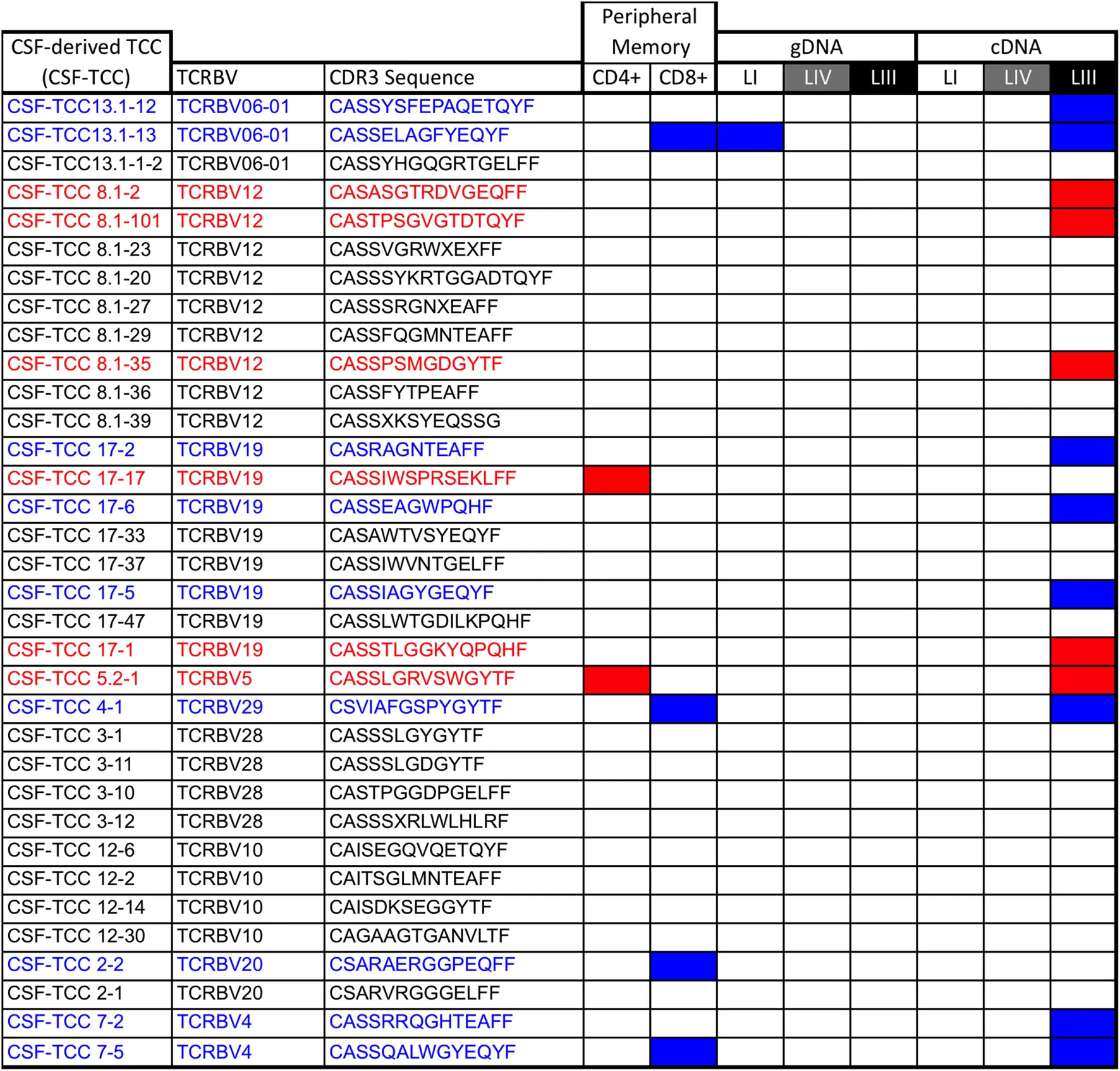Viewport: 1120px width, 1071px height.
Task: Click the black LIII header under cDNA
Action: pos(1083,78)
